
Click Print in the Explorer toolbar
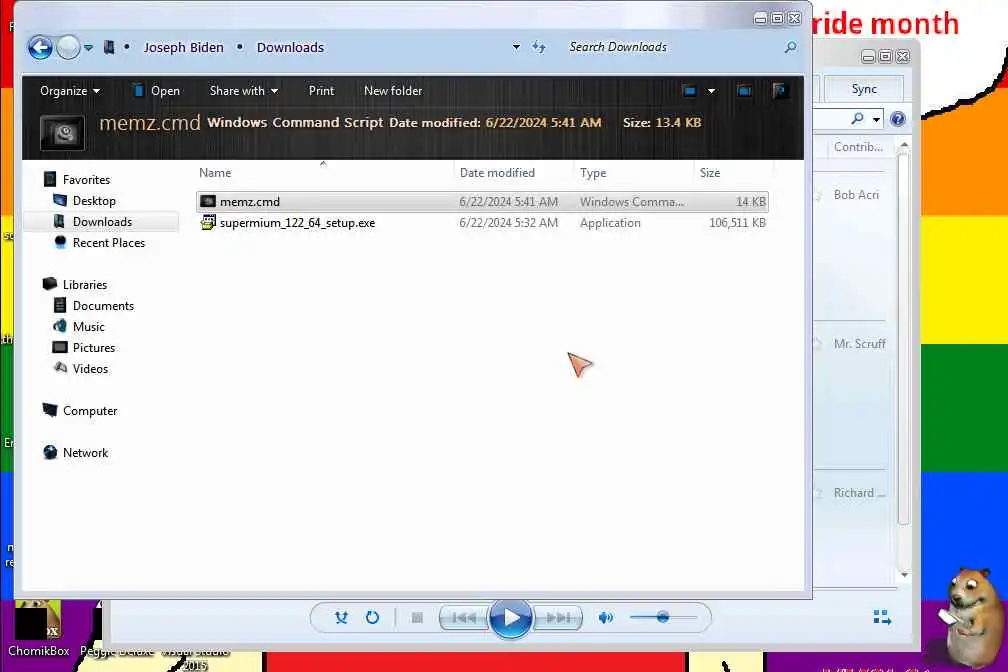click(321, 91)
